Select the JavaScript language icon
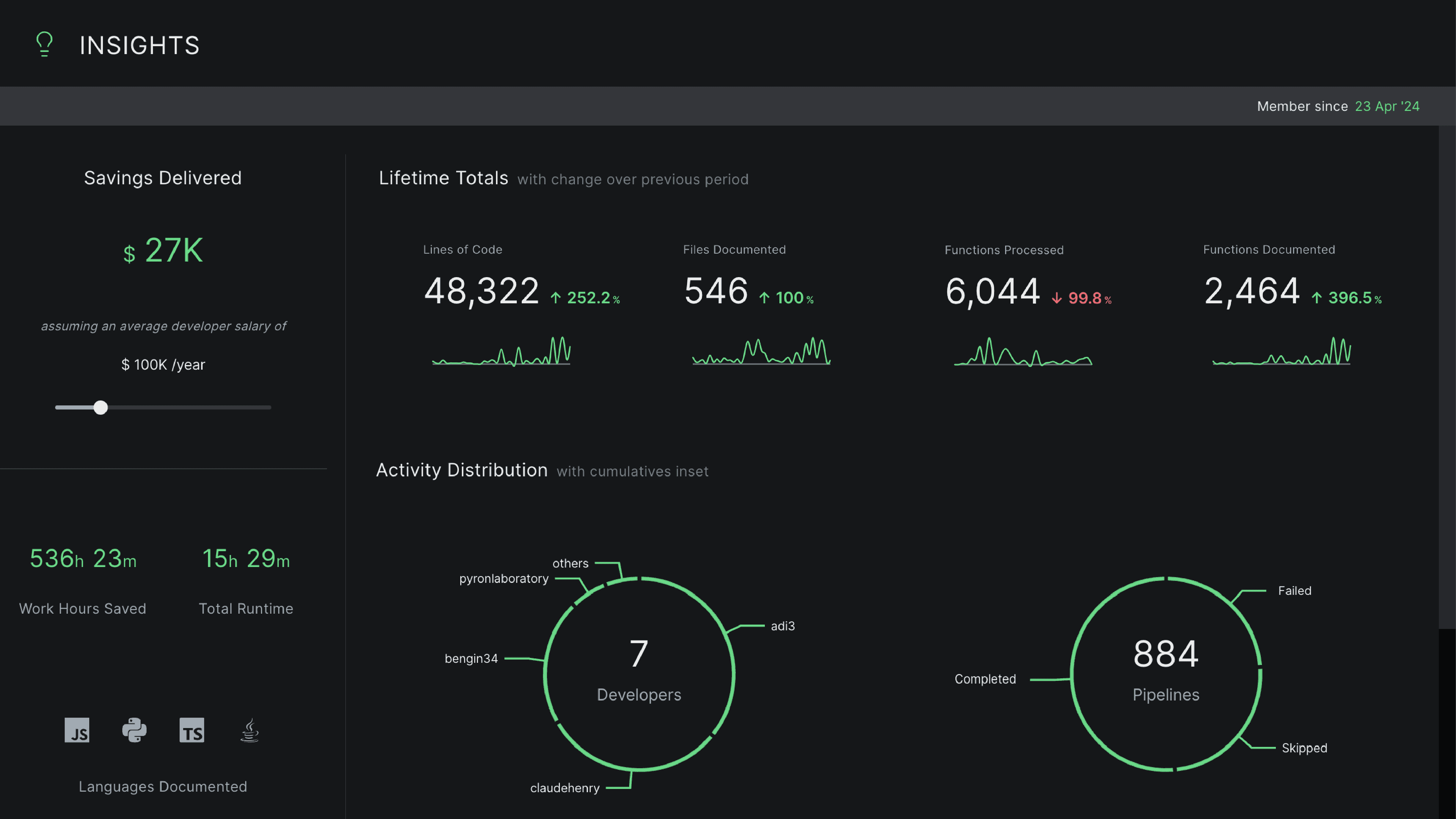 pyautogui.click(x=77, y=730)
